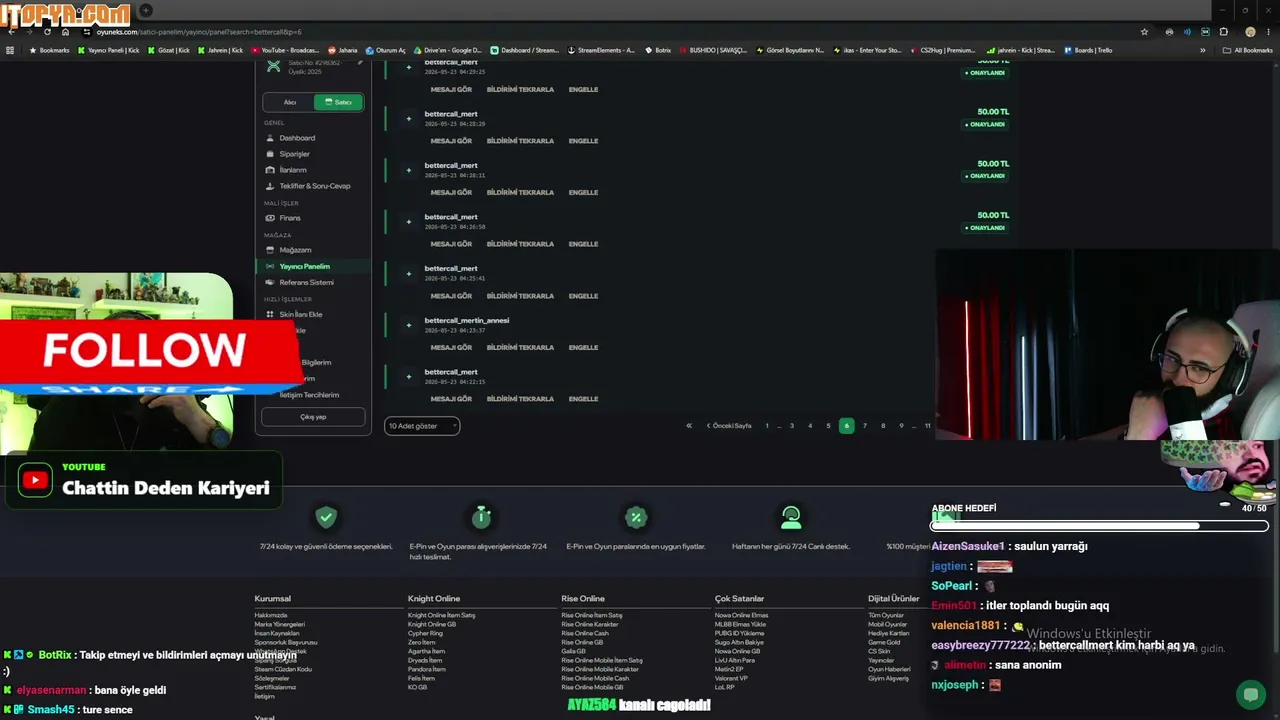The height and width of the screenshot is (720, 1280).
Task: Open the Botrix bookmark
Action: 659,50
